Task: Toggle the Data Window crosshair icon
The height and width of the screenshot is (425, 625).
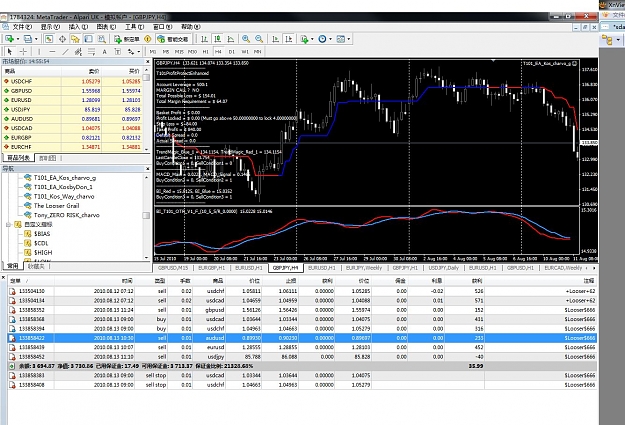Action: pos(62,39)
